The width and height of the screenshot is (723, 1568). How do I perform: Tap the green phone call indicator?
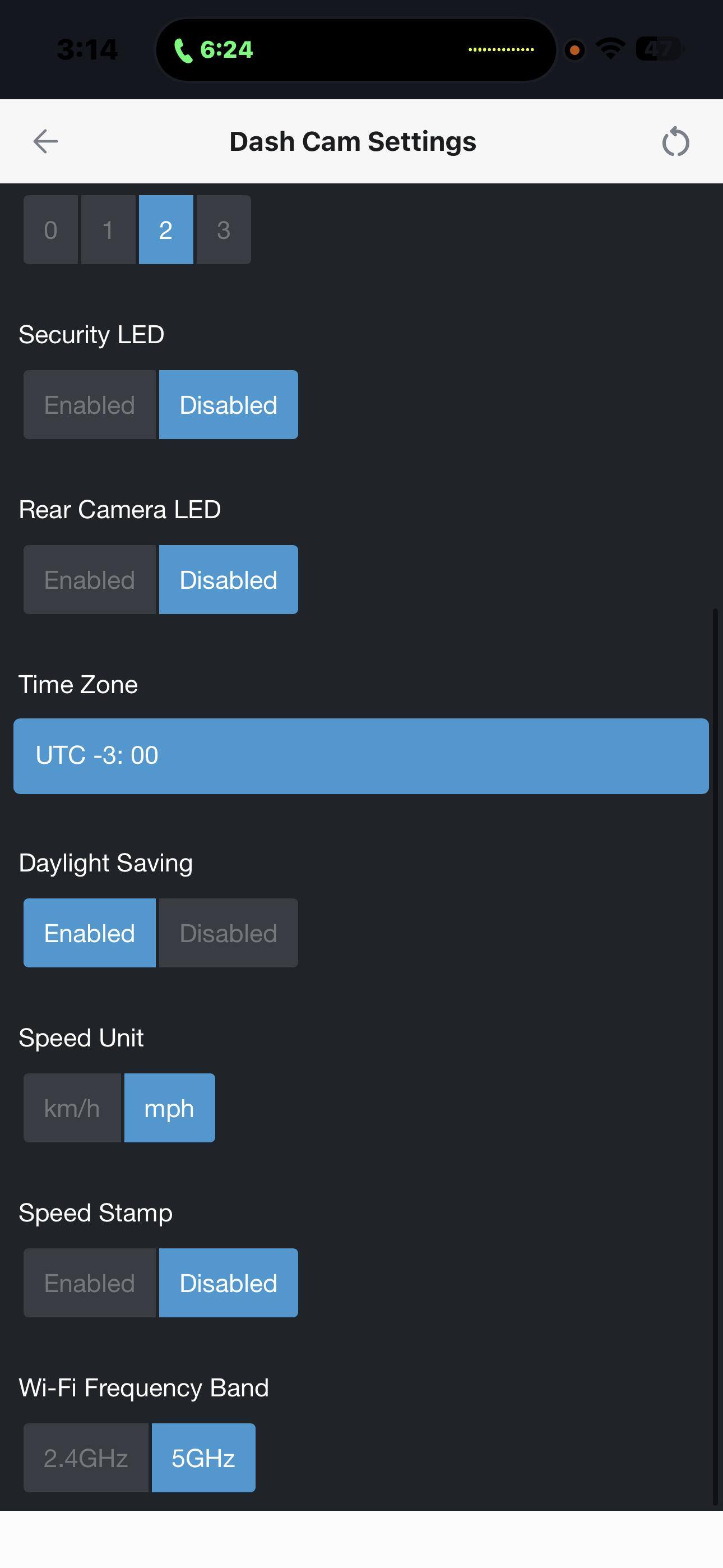(183, 50)
